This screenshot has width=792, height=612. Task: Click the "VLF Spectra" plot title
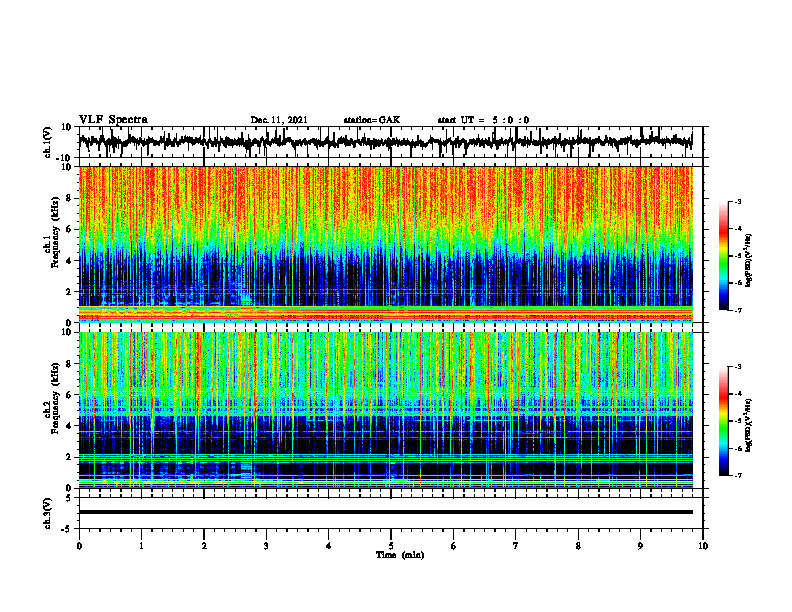(x=113, y=120)
